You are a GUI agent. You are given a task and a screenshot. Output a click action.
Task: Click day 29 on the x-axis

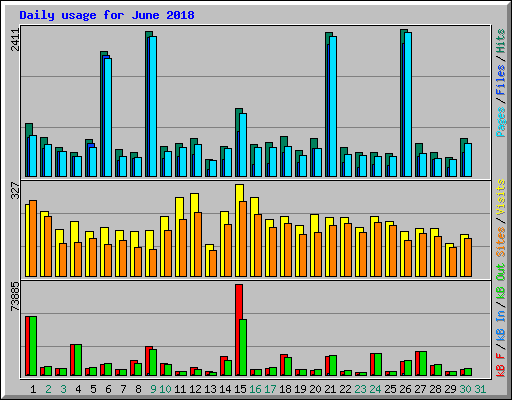point(450,389)
